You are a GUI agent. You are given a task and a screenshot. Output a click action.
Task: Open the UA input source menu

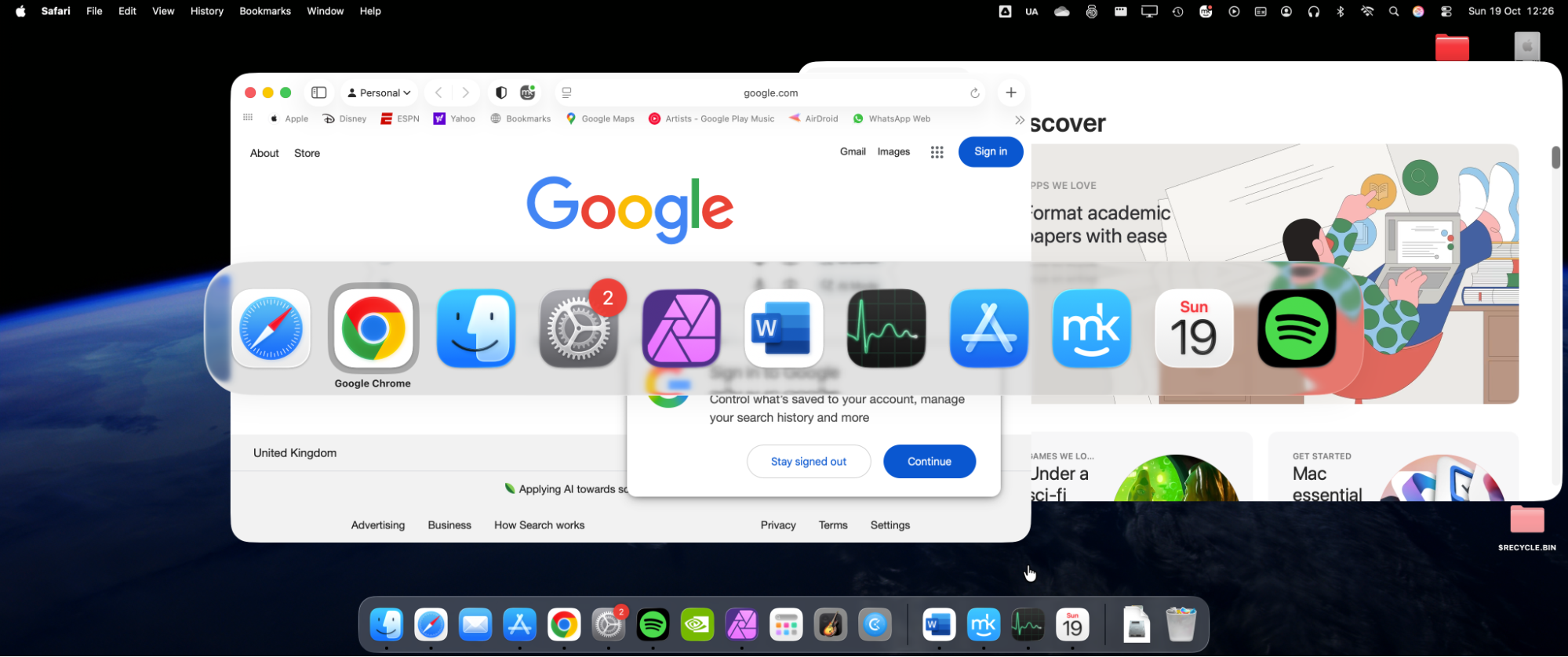point(1031,11)
